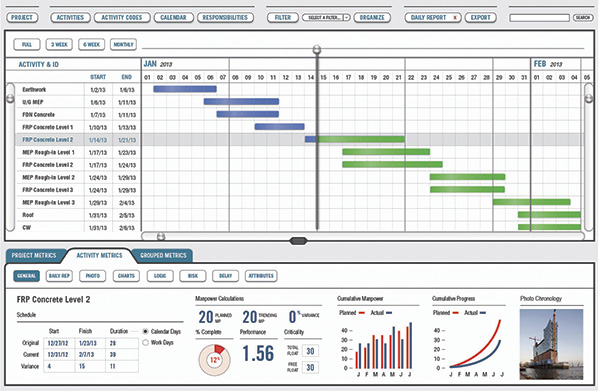Screen dimensions: 600x391
Task: Open Responsibilities
Action: click(x=225, y=18)
